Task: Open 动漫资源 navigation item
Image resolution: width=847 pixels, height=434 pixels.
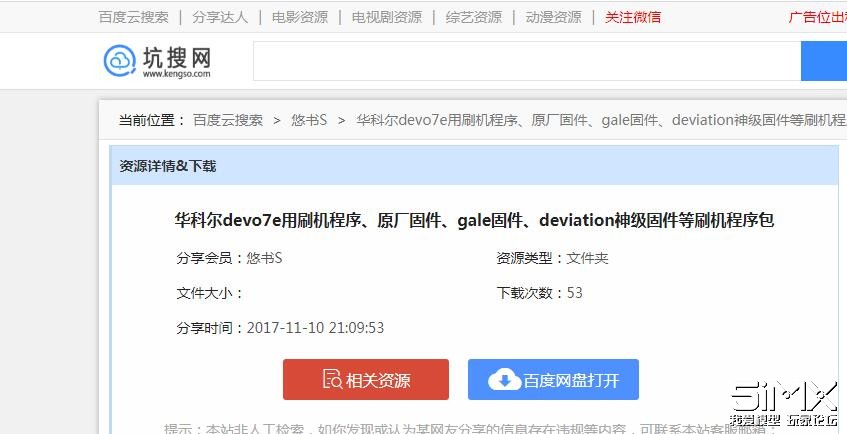Action: coord(554,17)
